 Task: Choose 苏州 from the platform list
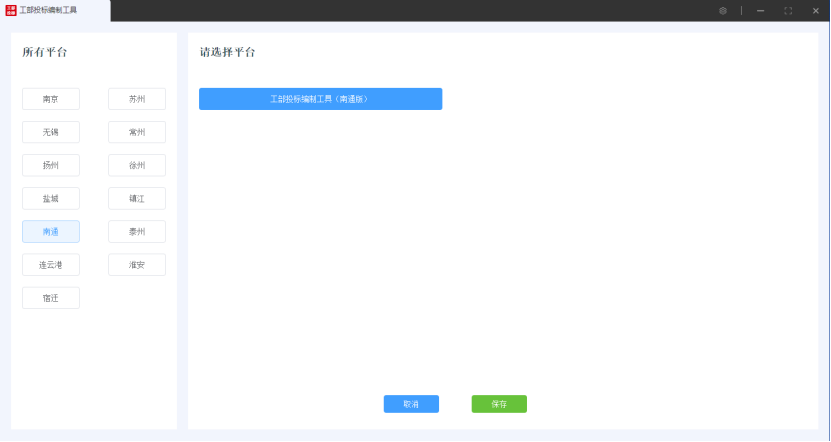coord(137,99)
